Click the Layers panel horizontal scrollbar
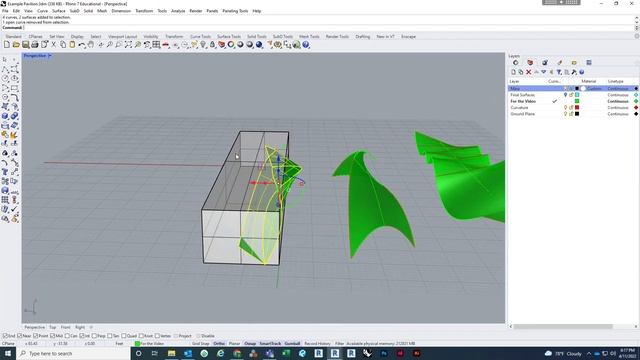This screenshot has height=360, width=640. (563, 327)
